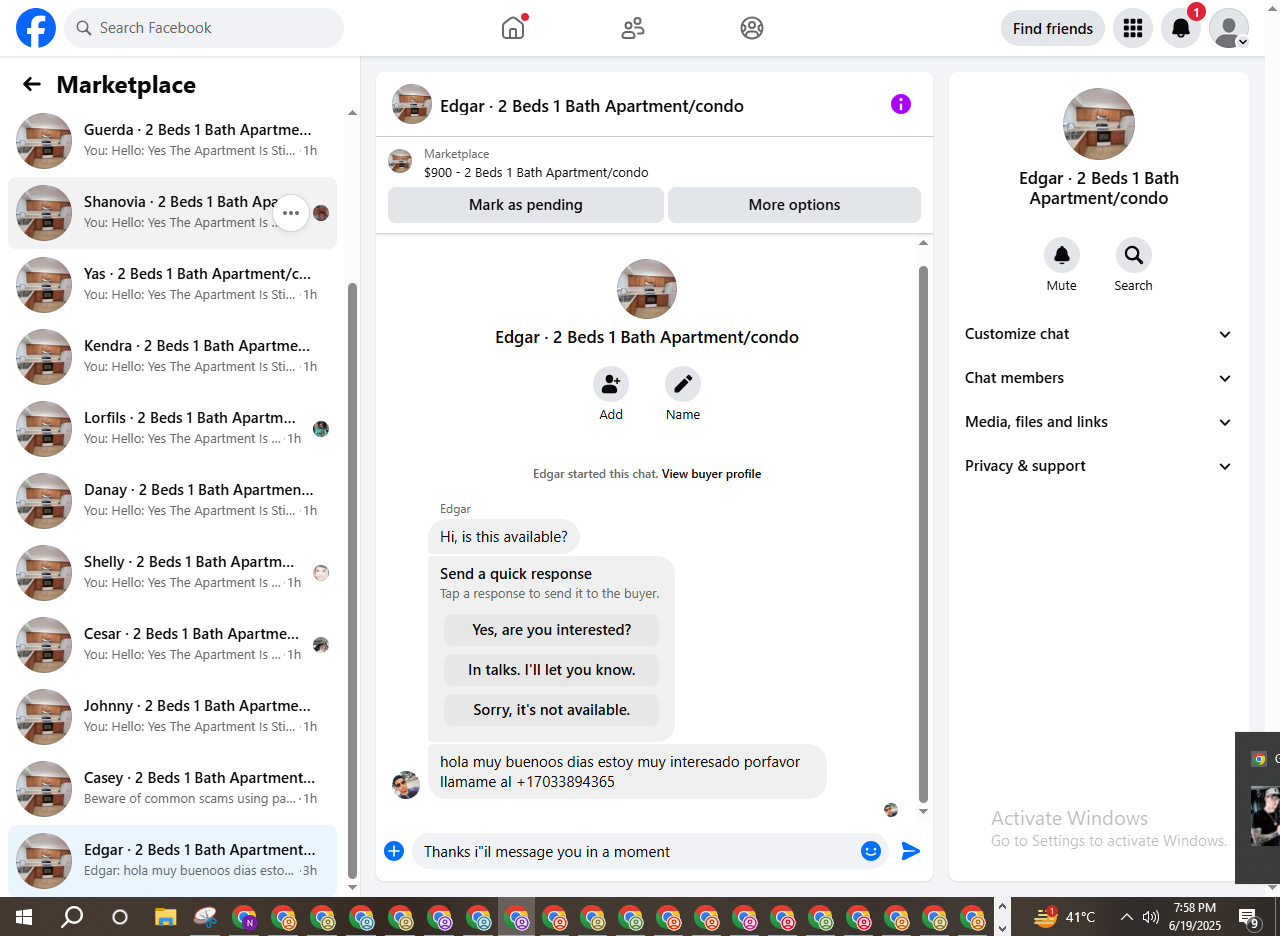The width and height of the screenshot is (1280, 936).
Task: Open File Explorer from the taskbar
Action: point(165,916)
